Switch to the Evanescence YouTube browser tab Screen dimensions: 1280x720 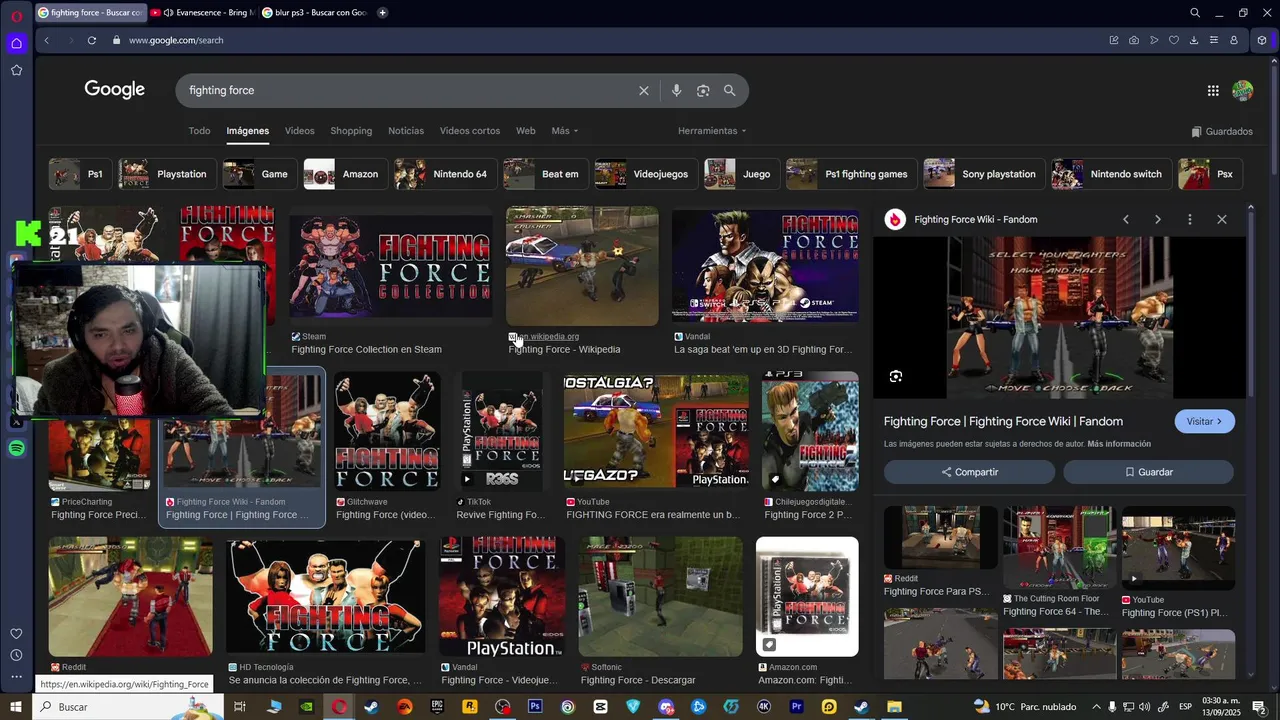click(201, 13)
